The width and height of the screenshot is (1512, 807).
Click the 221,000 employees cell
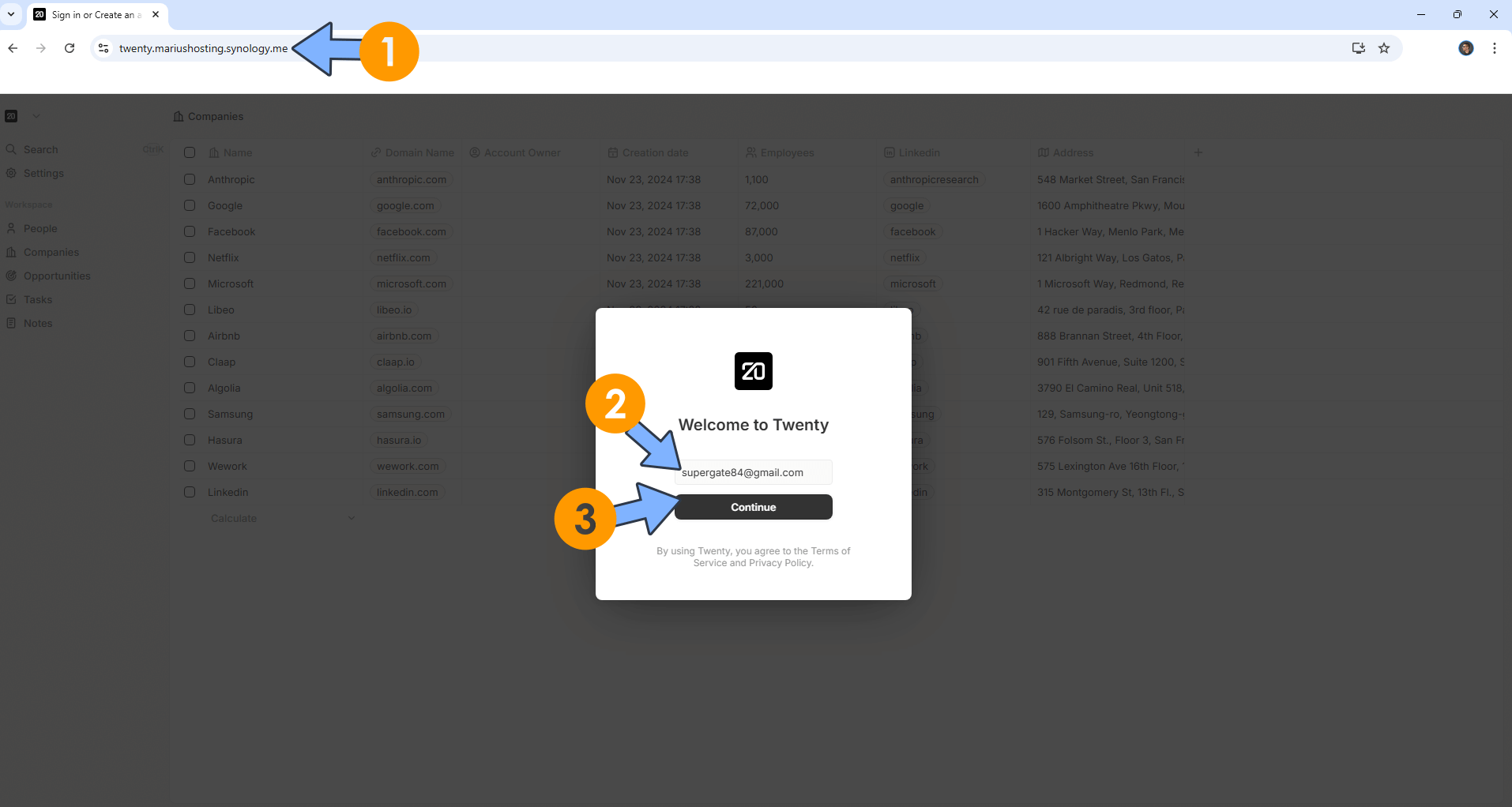tap(764, 283)
